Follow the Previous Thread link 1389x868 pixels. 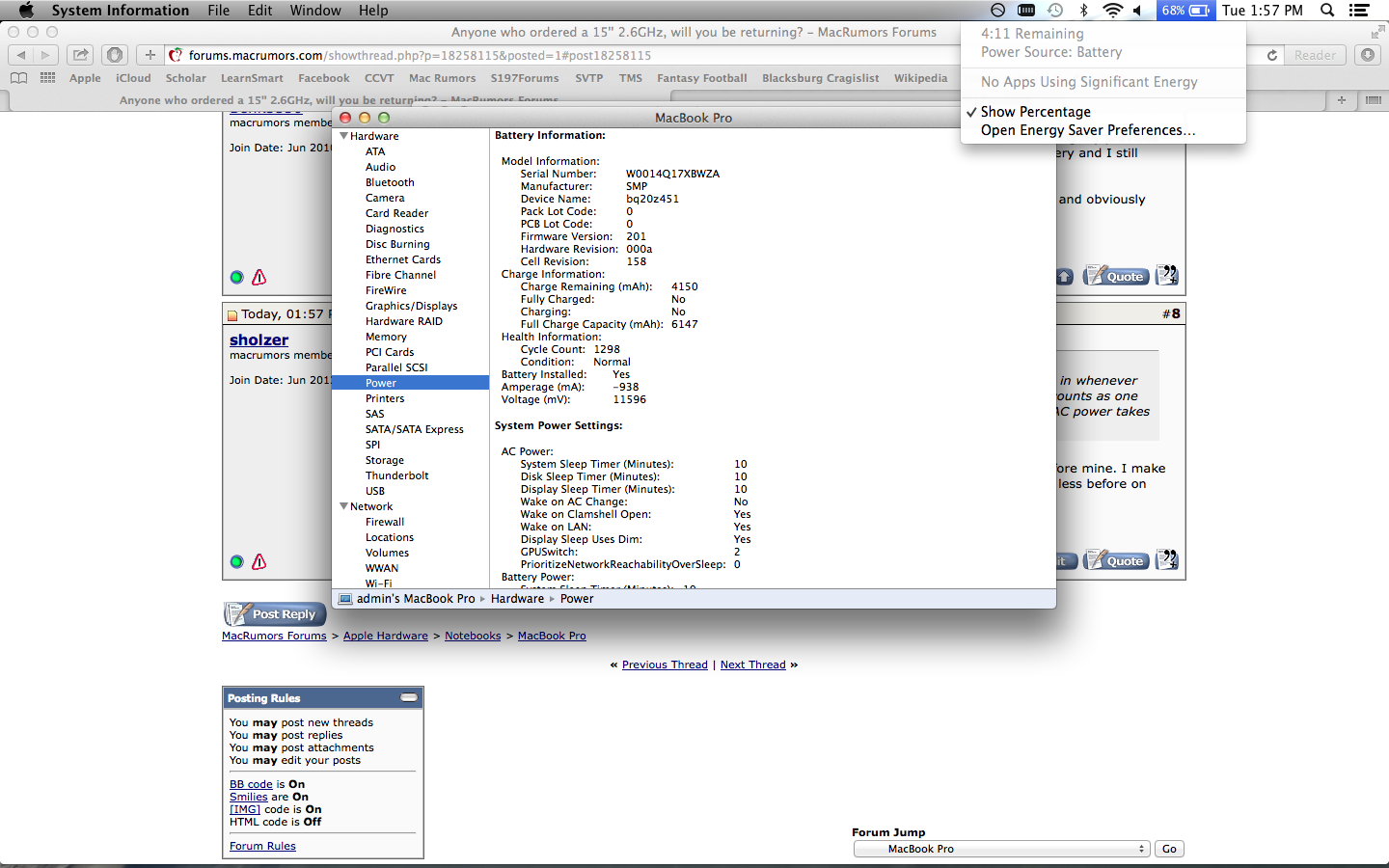(665, 665)
